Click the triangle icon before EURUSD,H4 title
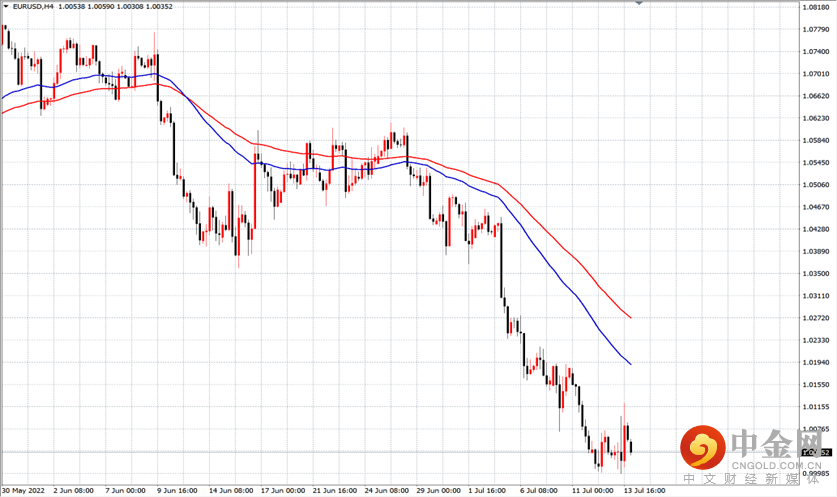 (6, 6)
